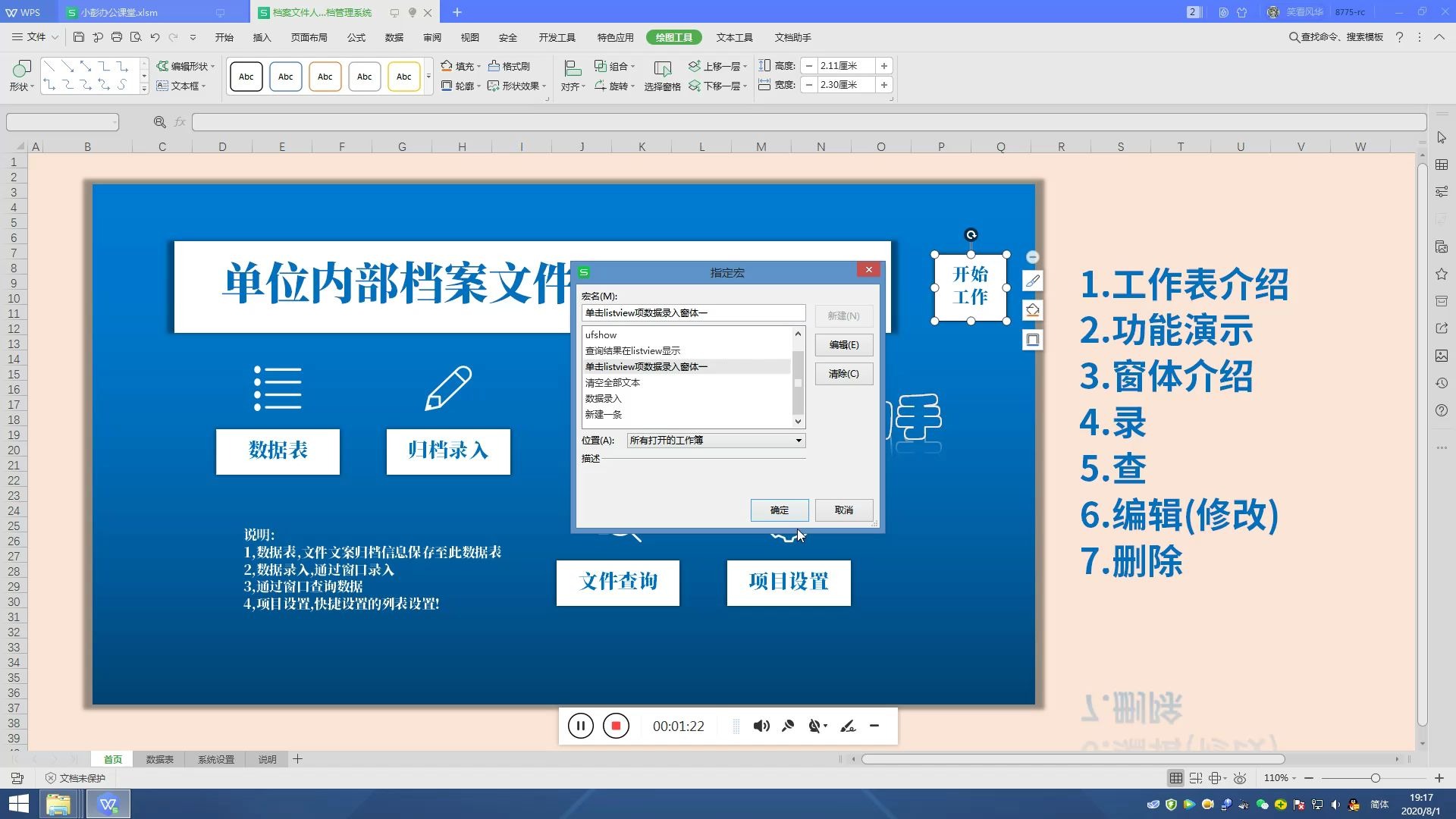Toggle the normal view mode in status bar

click(x=1175, y=778)
